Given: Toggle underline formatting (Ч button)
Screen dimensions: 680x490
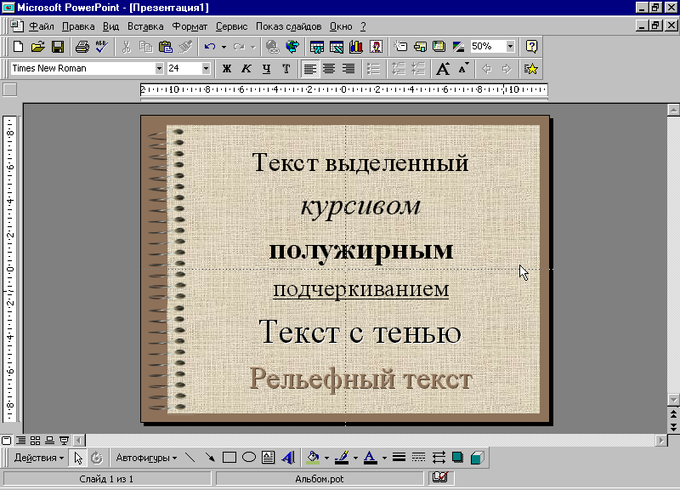Looking at the screenshot, I should pyautogui.click(x=267, y=69).
